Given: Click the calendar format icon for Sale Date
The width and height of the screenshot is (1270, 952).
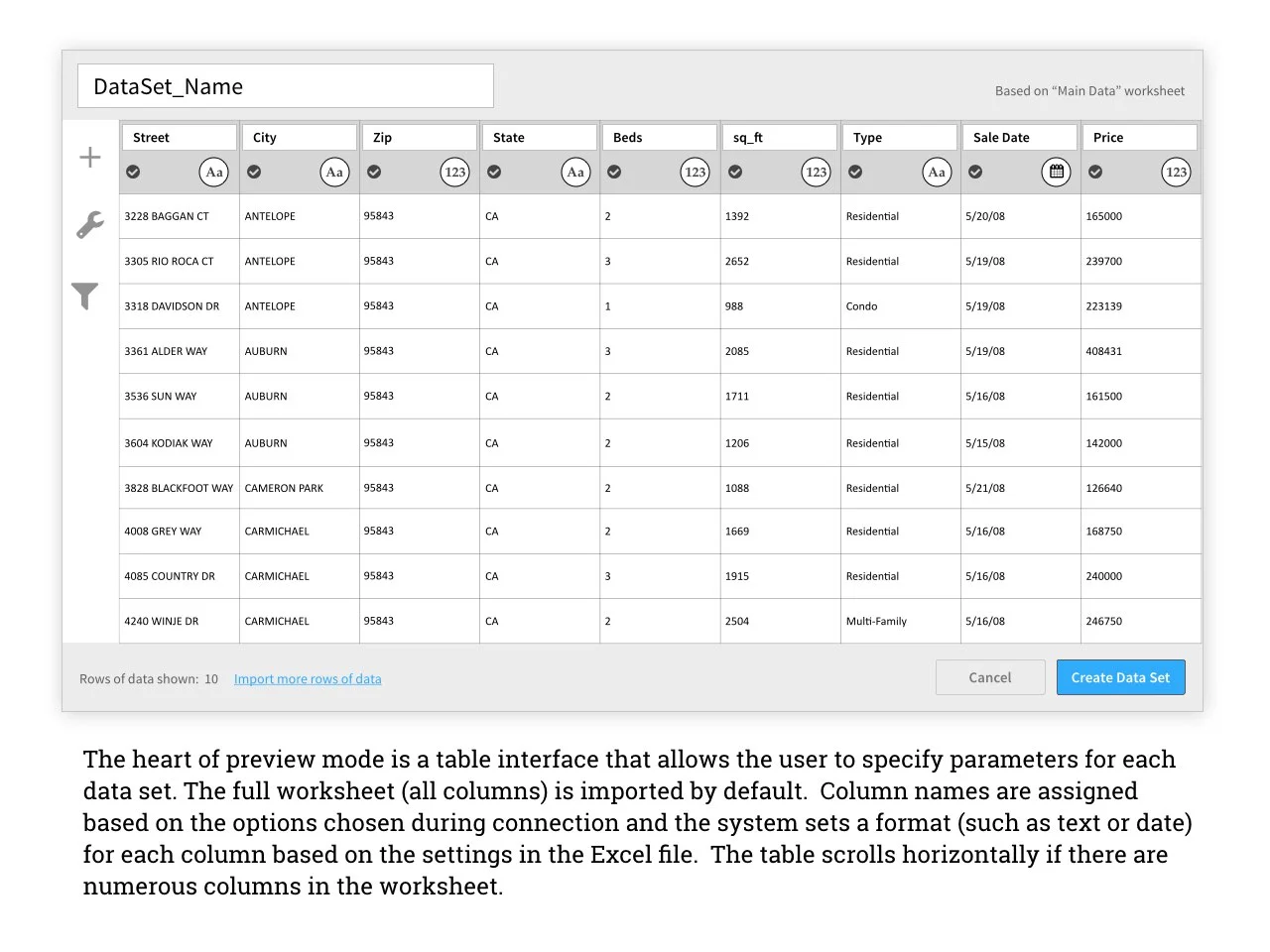Looking at the screenshot, I should click(x=1057, y=172).
